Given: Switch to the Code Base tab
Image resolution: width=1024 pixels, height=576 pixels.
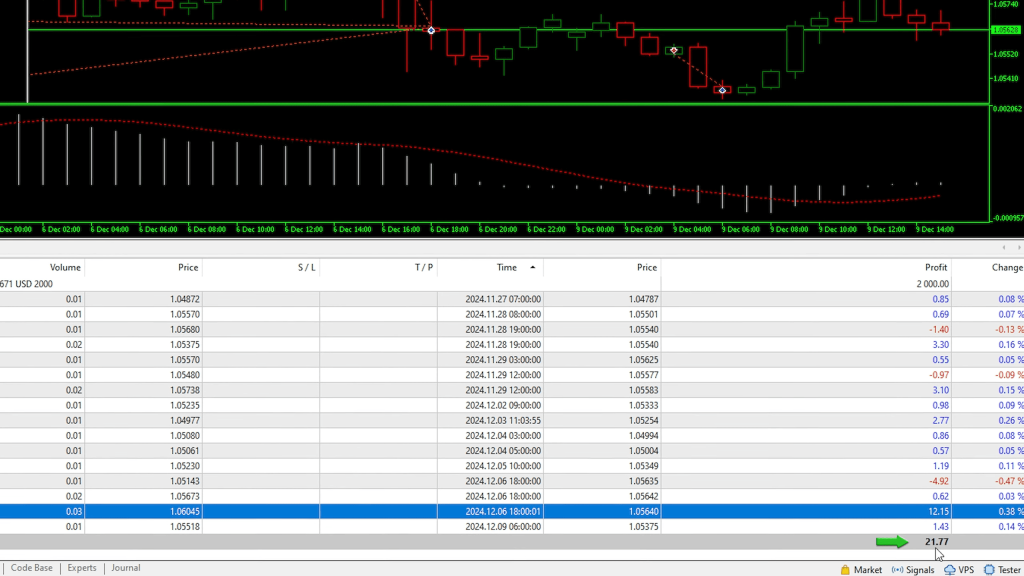Looking at the screenshot, I should 31,568.
